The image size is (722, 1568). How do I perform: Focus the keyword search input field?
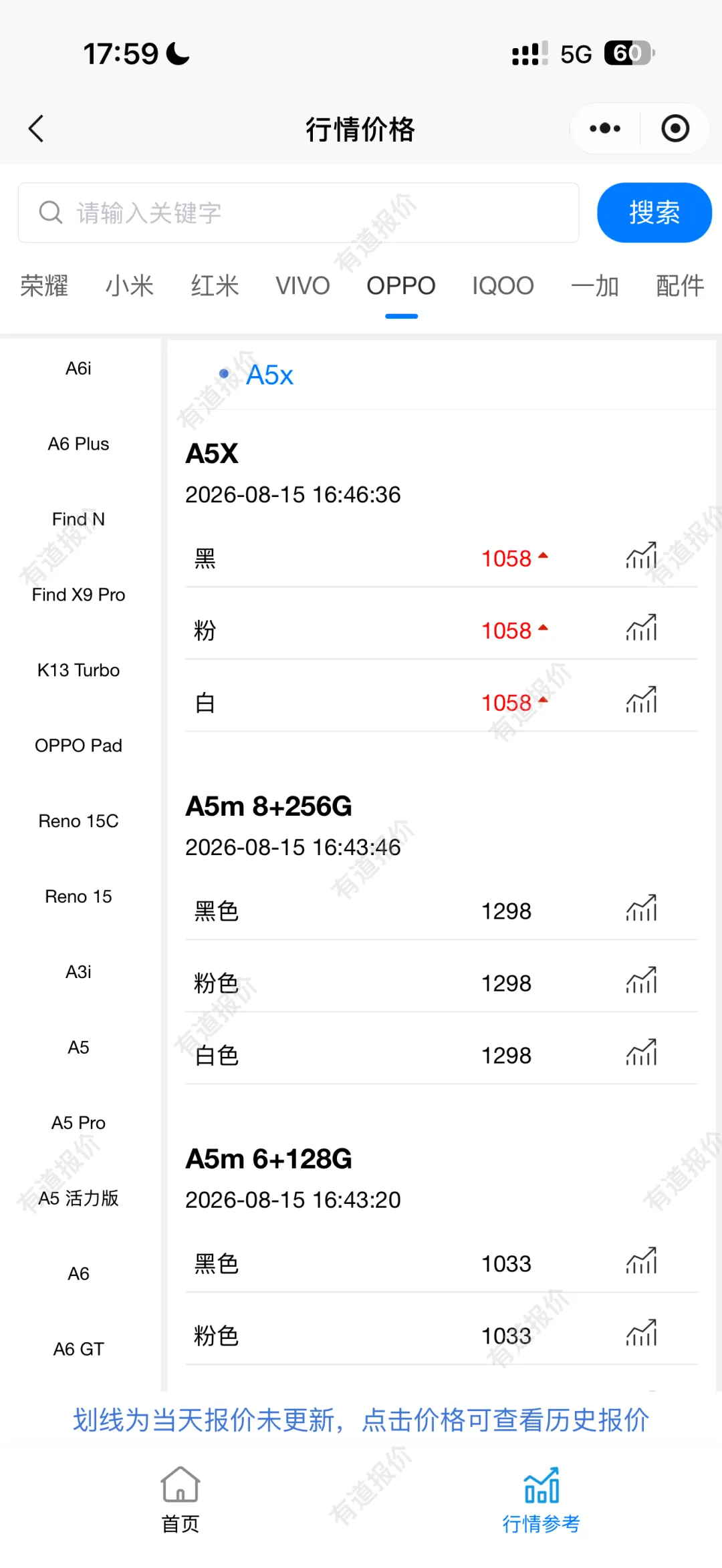pos(298,212)
